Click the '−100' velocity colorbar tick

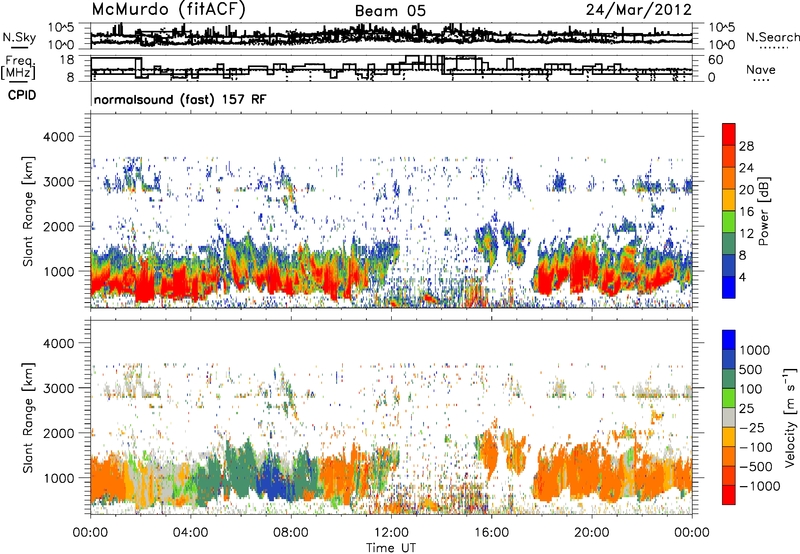(x=756, y=447)
